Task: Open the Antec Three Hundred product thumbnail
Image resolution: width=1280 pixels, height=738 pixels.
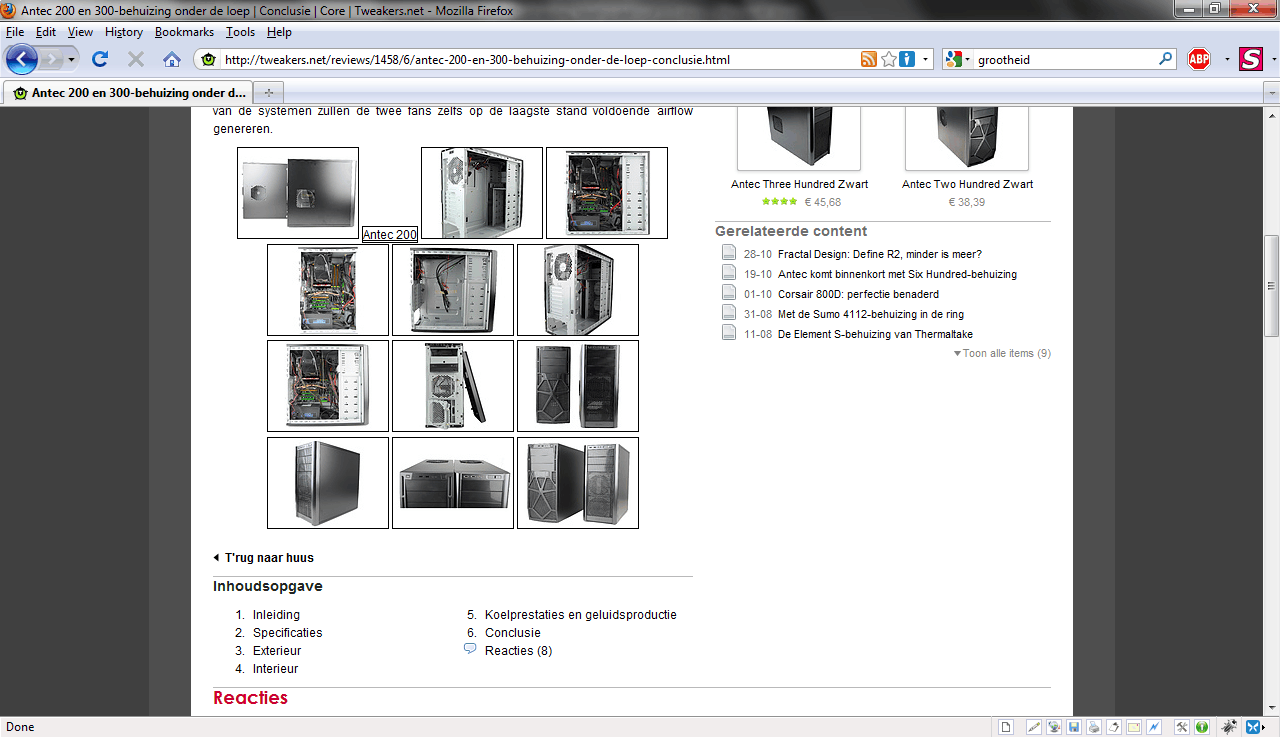Action: pos(799,138)
